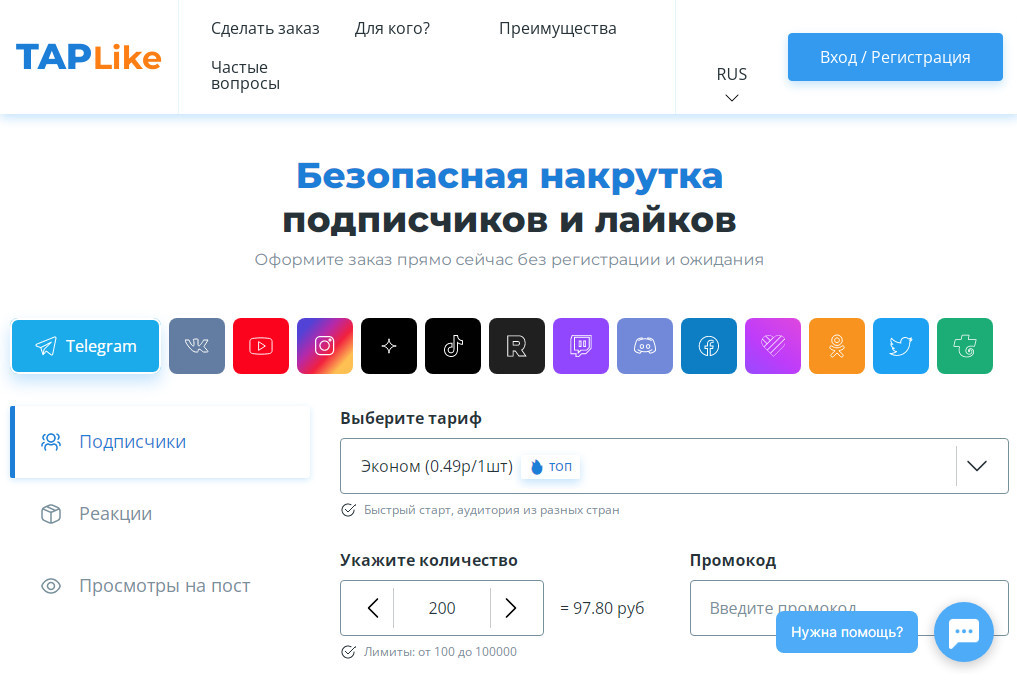The image size is (1017, 687).
Task: Choose the TikTok network icon
Action: (453, 346)
